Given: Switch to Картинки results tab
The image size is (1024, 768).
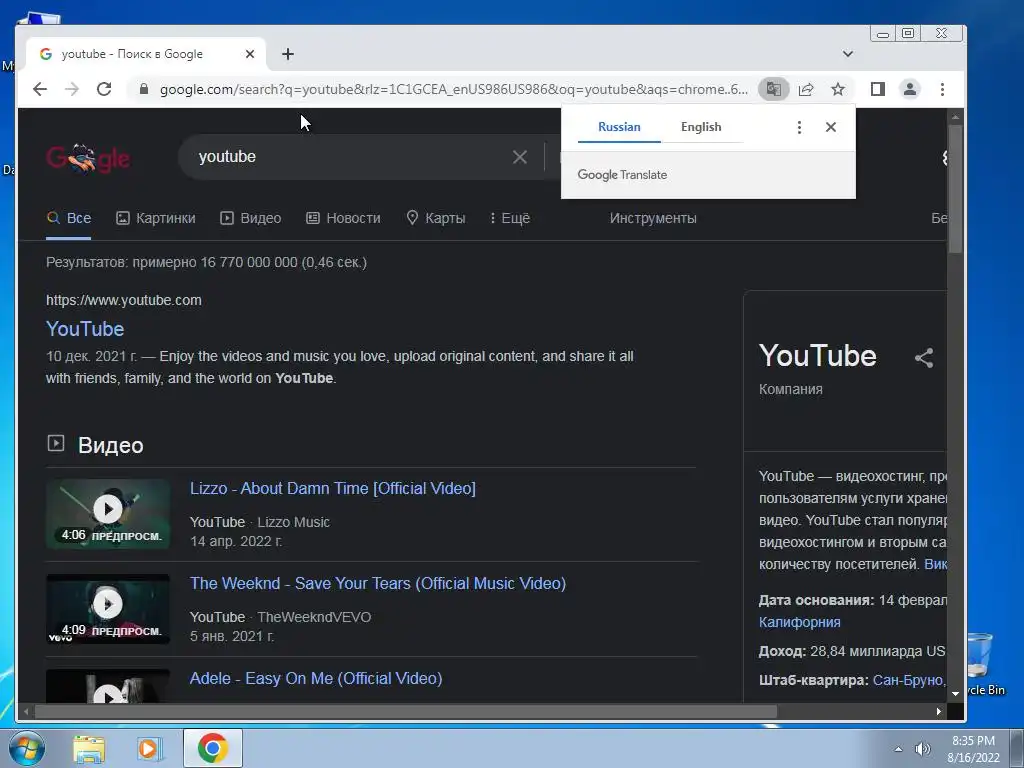Looking at the screenshot, I should click(156, 218).
